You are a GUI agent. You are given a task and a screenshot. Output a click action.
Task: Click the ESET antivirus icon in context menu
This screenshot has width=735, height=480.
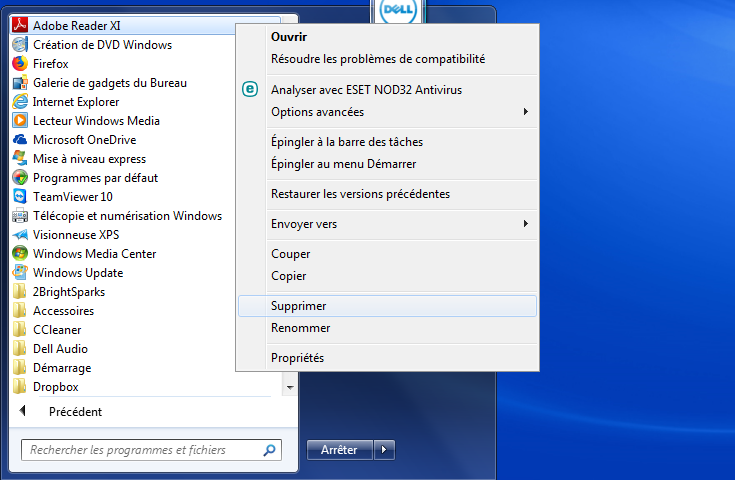click(250, 89)
